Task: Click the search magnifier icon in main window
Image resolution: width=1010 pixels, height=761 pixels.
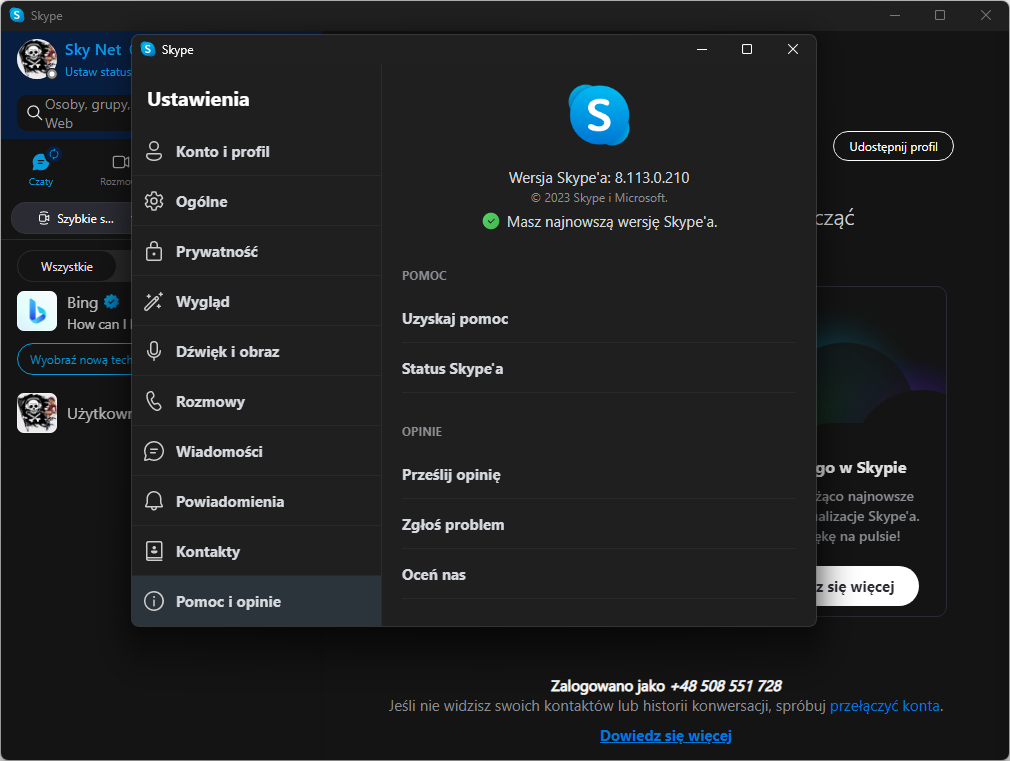Action: (34, 113)
